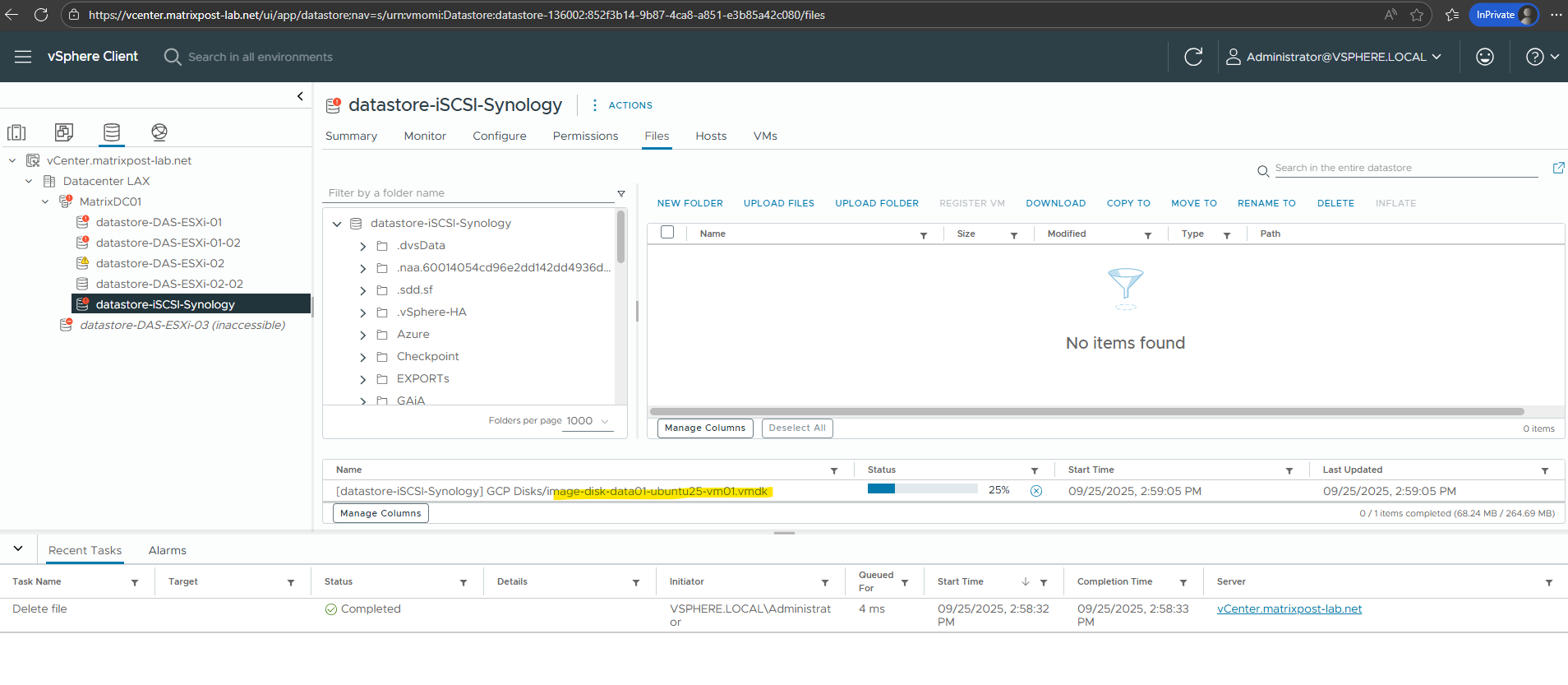
Task: Open the vCenter.matrixpost-lab.net server link
Action: click(1289, 609)
